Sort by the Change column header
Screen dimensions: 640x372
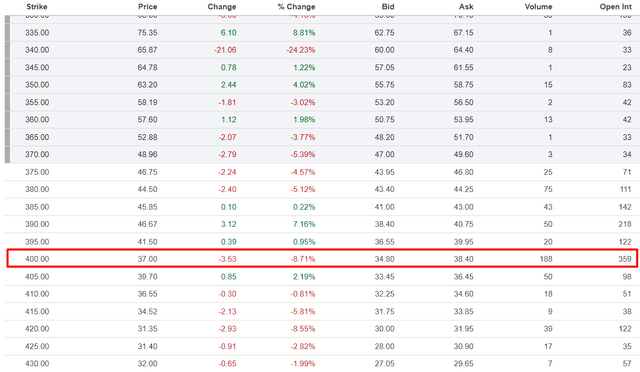coord(222,7)
